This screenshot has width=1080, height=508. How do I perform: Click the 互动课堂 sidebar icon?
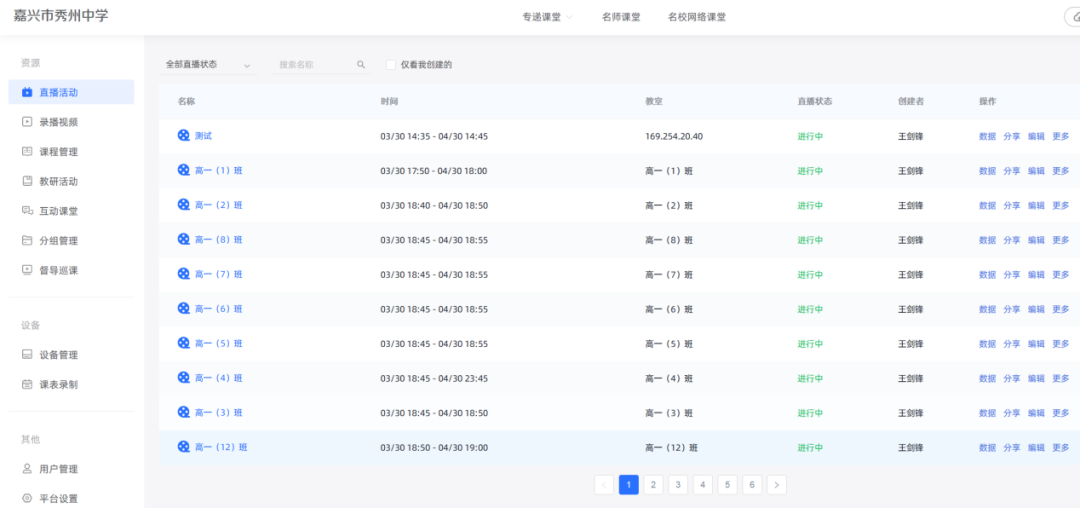tap(27, 211)
